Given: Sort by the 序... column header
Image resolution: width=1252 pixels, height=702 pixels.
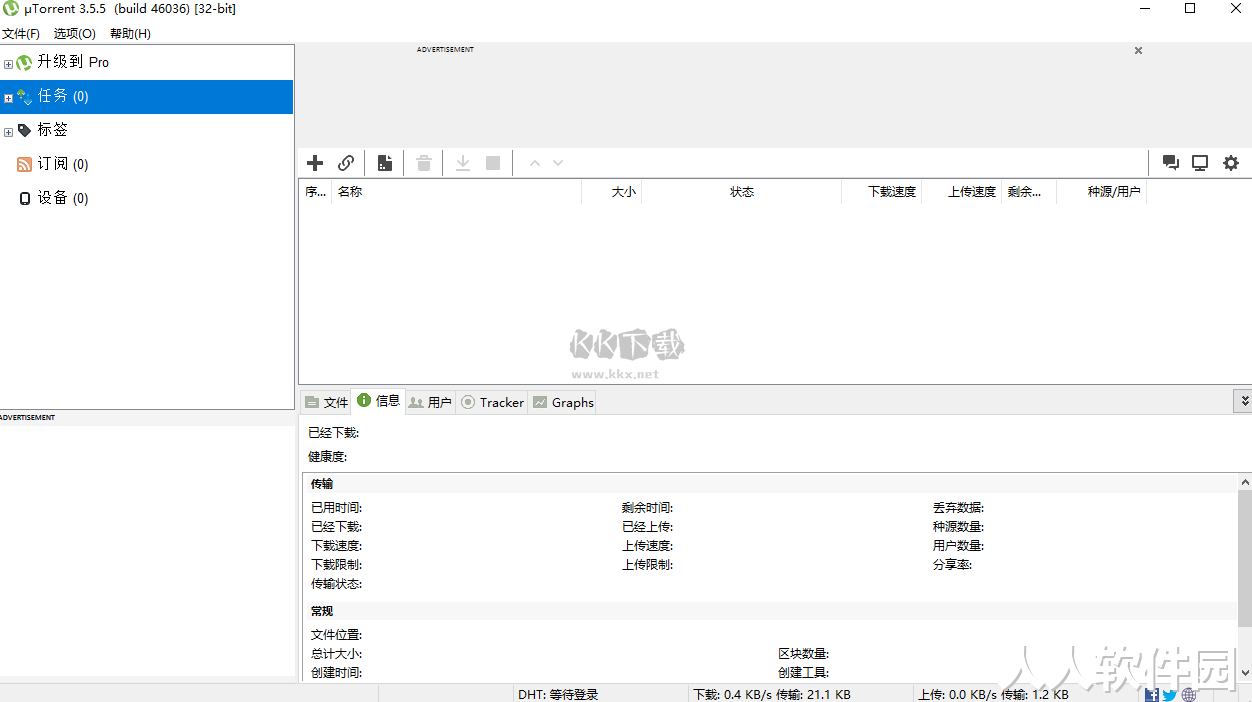Looking at the screenshot, I should tap(315, 192).
